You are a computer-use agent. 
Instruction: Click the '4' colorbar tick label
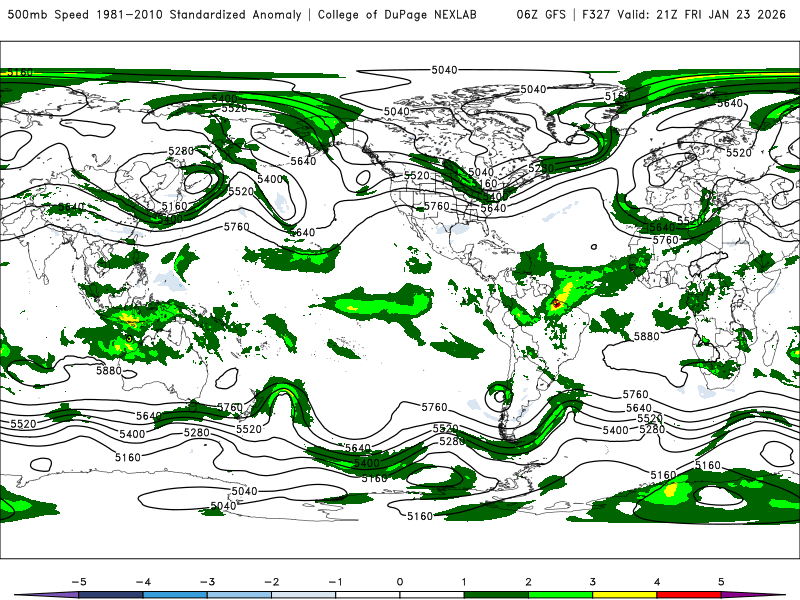pos(657,582)
